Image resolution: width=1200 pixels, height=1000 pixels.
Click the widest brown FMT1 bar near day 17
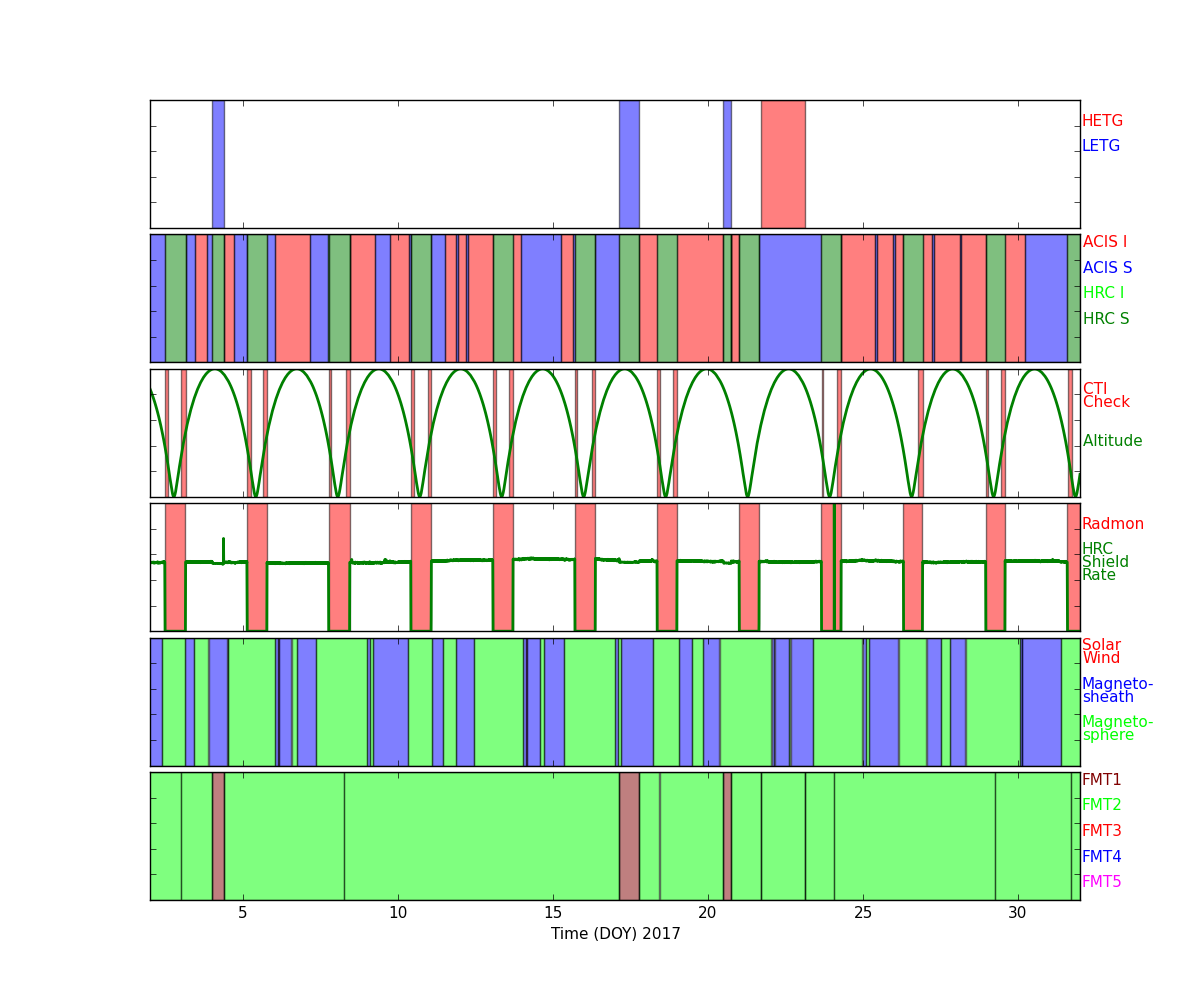[629, 836]
